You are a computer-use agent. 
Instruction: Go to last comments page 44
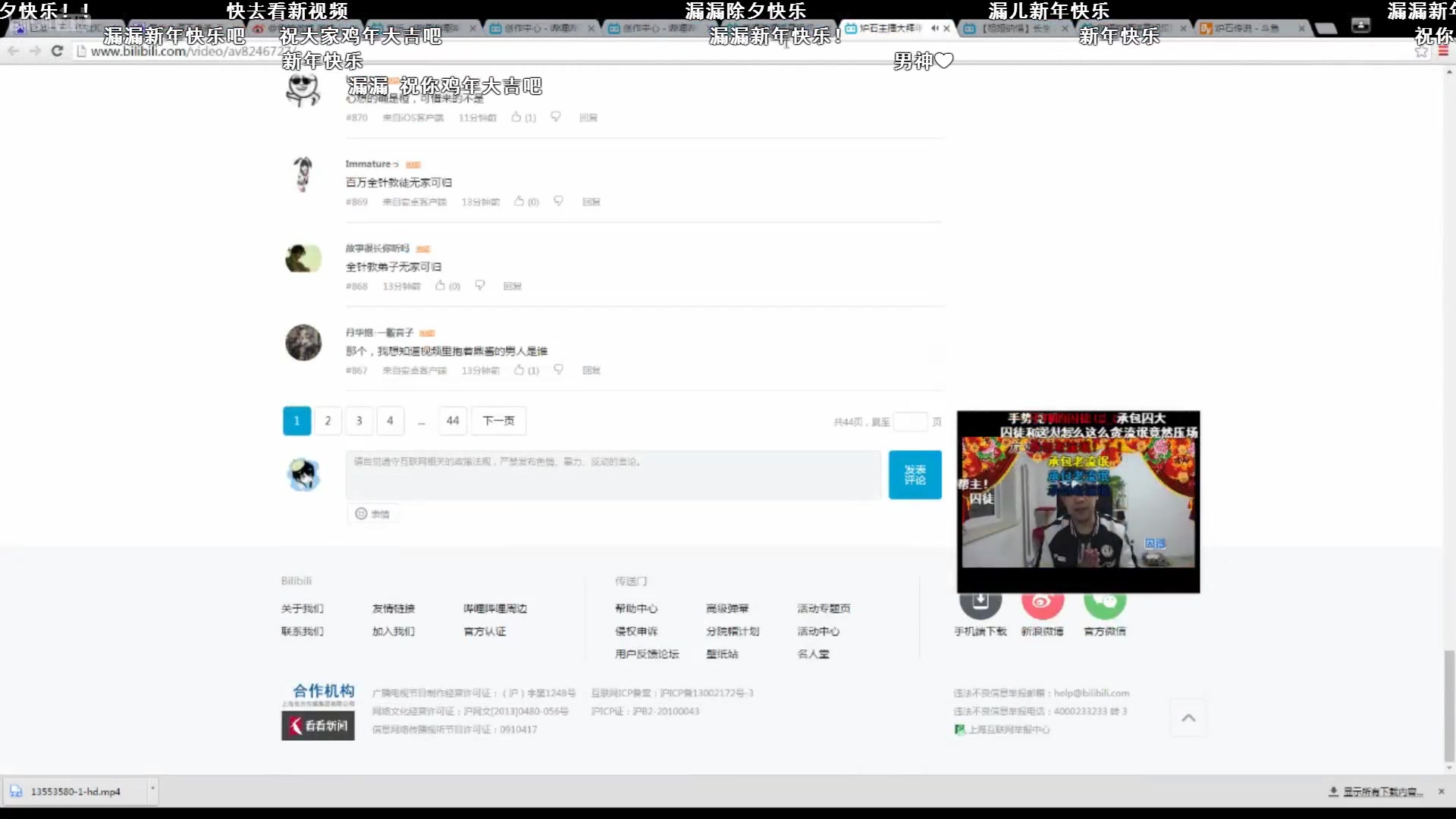(453, 421)
